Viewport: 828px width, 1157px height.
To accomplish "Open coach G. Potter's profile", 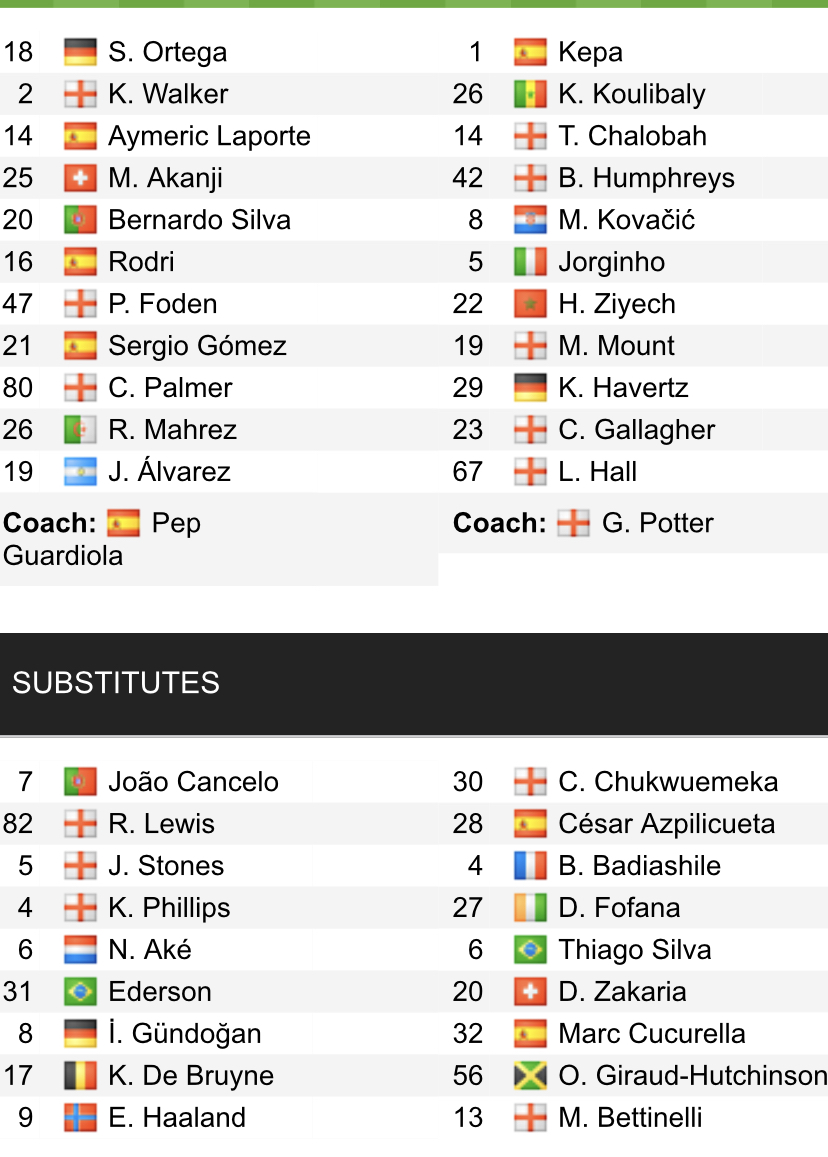I will 657,523.
